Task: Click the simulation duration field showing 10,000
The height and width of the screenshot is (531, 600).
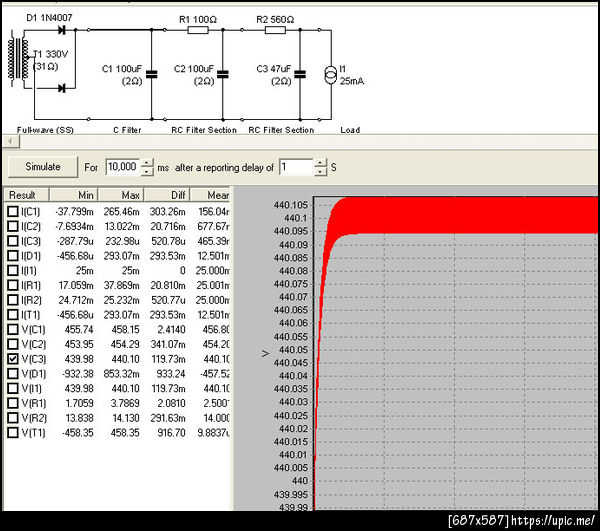Action: (122, 167)
